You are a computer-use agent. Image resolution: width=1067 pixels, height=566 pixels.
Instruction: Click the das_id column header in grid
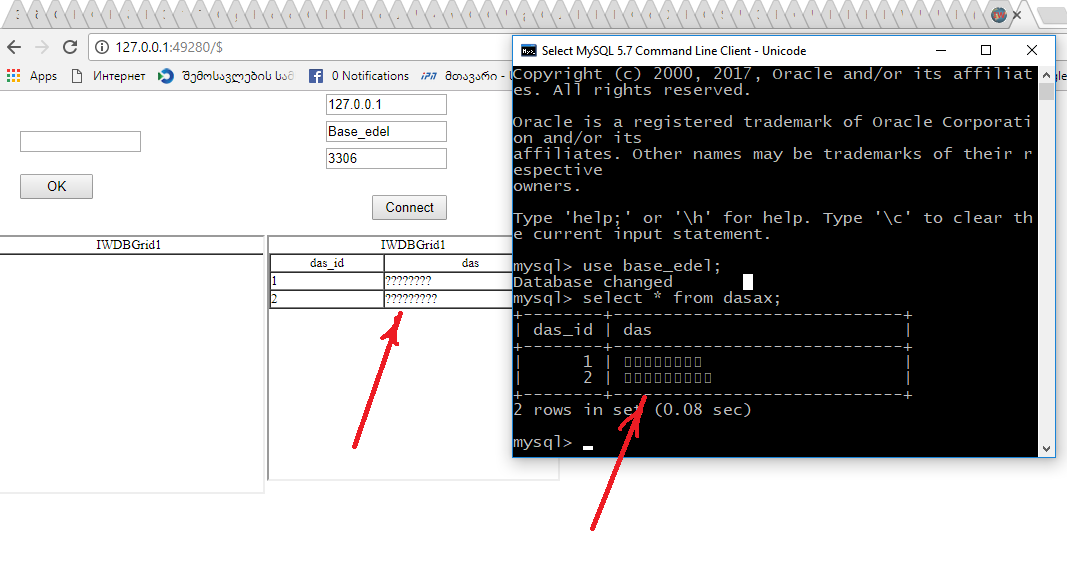(327, 263)
